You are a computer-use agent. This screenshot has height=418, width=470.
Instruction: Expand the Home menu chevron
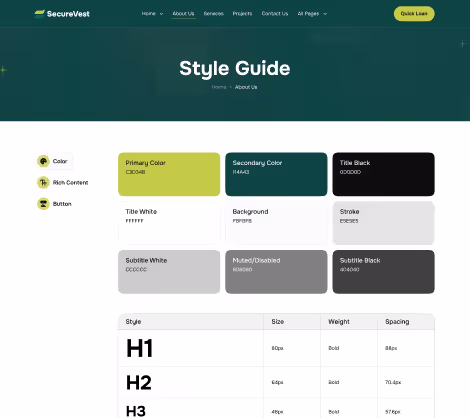tap(161, 14)
